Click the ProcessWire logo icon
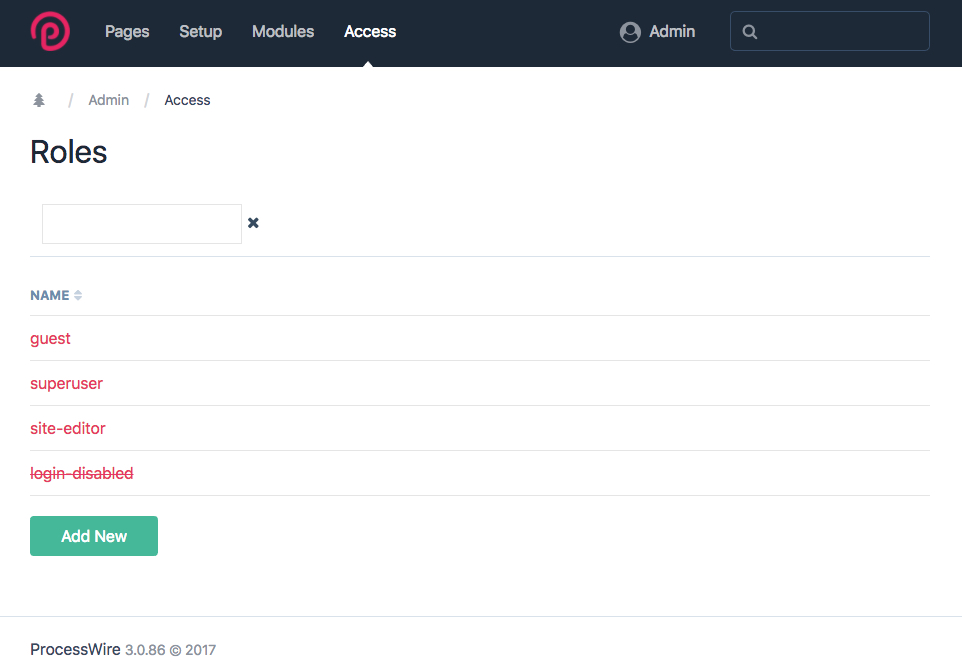The image size is (962, 662). [x=50, y=31]
